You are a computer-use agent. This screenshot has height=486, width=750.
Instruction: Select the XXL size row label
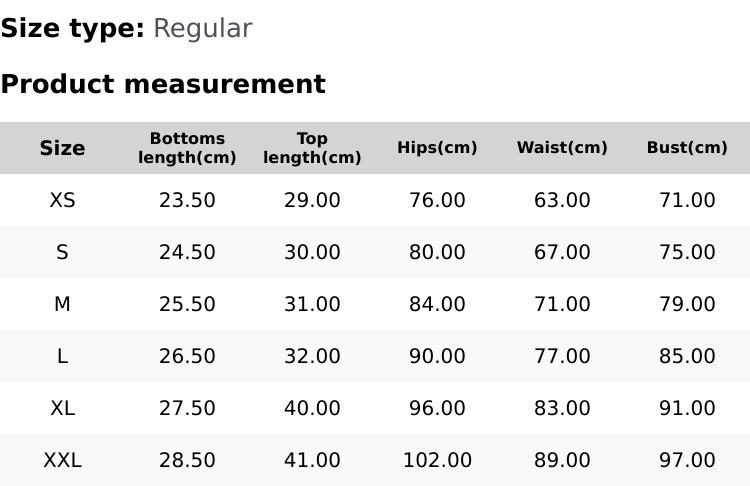pyautogui.click(x=62, y=460)
